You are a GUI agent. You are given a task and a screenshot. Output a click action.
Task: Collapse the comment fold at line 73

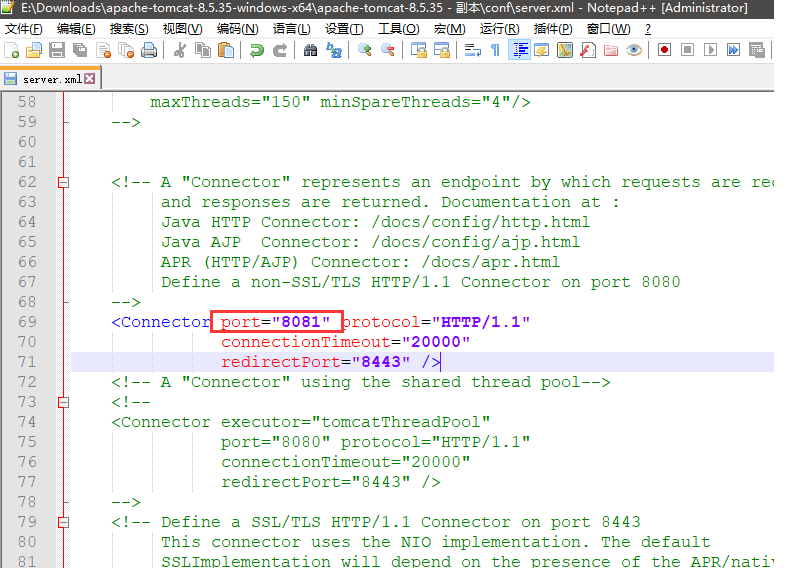(64, 402)
